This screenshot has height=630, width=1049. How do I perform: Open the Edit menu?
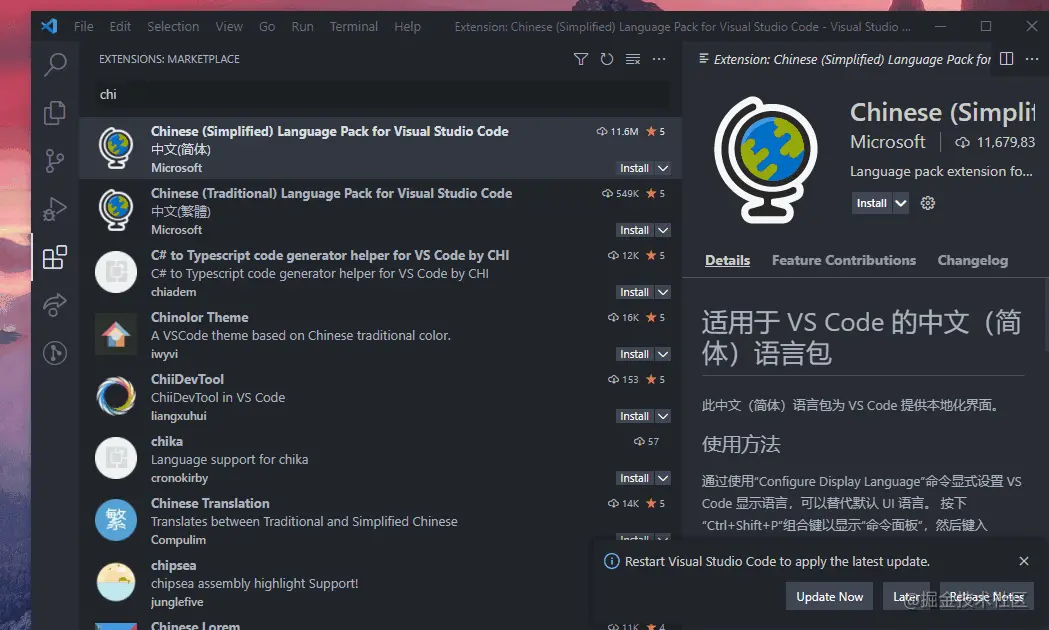tap(120, 26)
